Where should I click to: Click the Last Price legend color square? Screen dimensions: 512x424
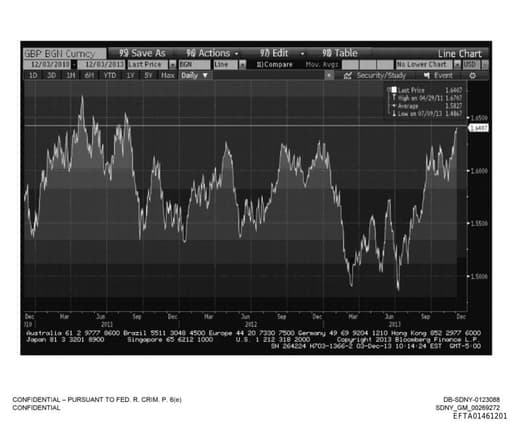pos(394,90)
